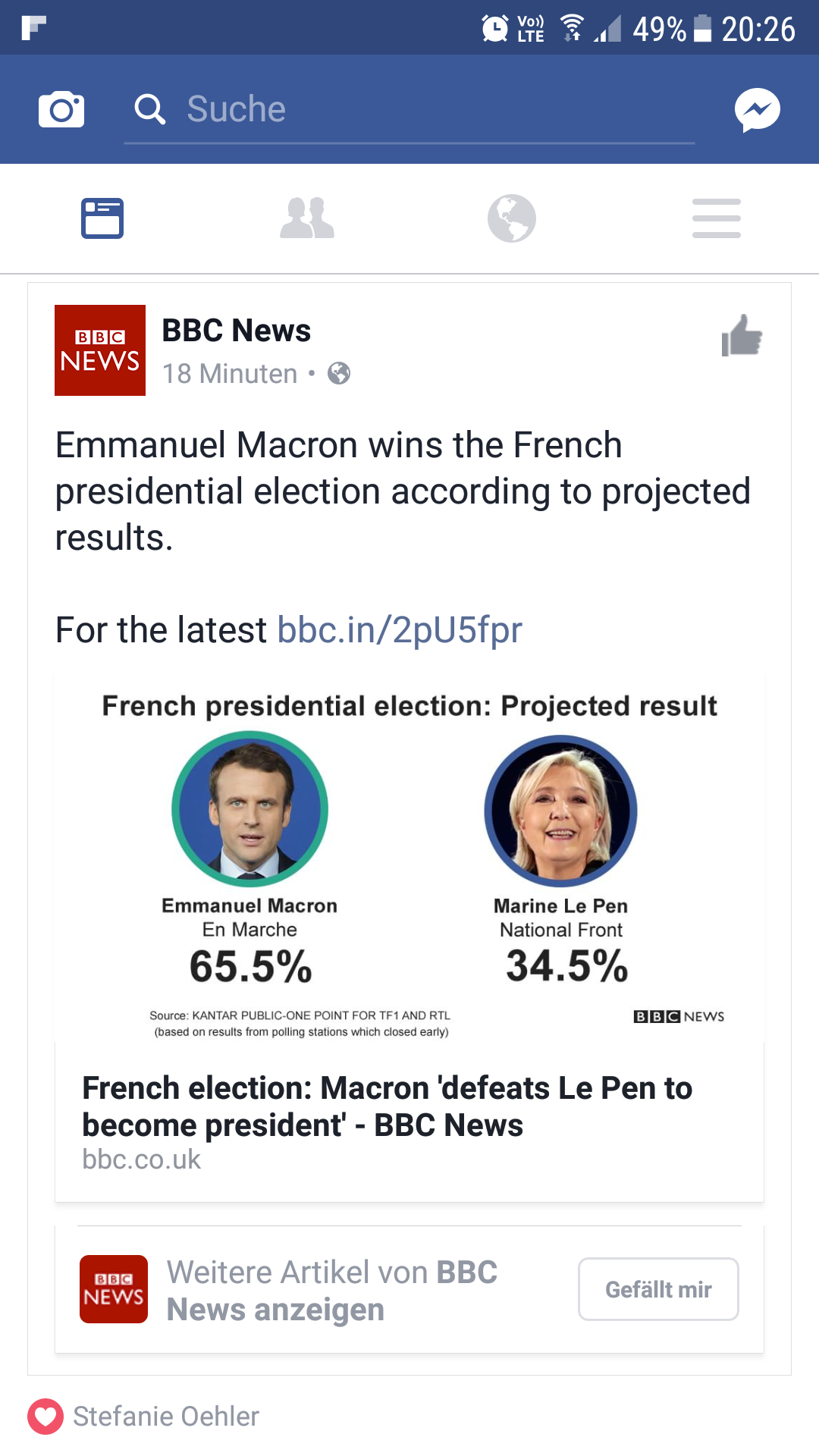Open BBC News page name
This screenshot has width=819, height=1456.
(236, 331)
